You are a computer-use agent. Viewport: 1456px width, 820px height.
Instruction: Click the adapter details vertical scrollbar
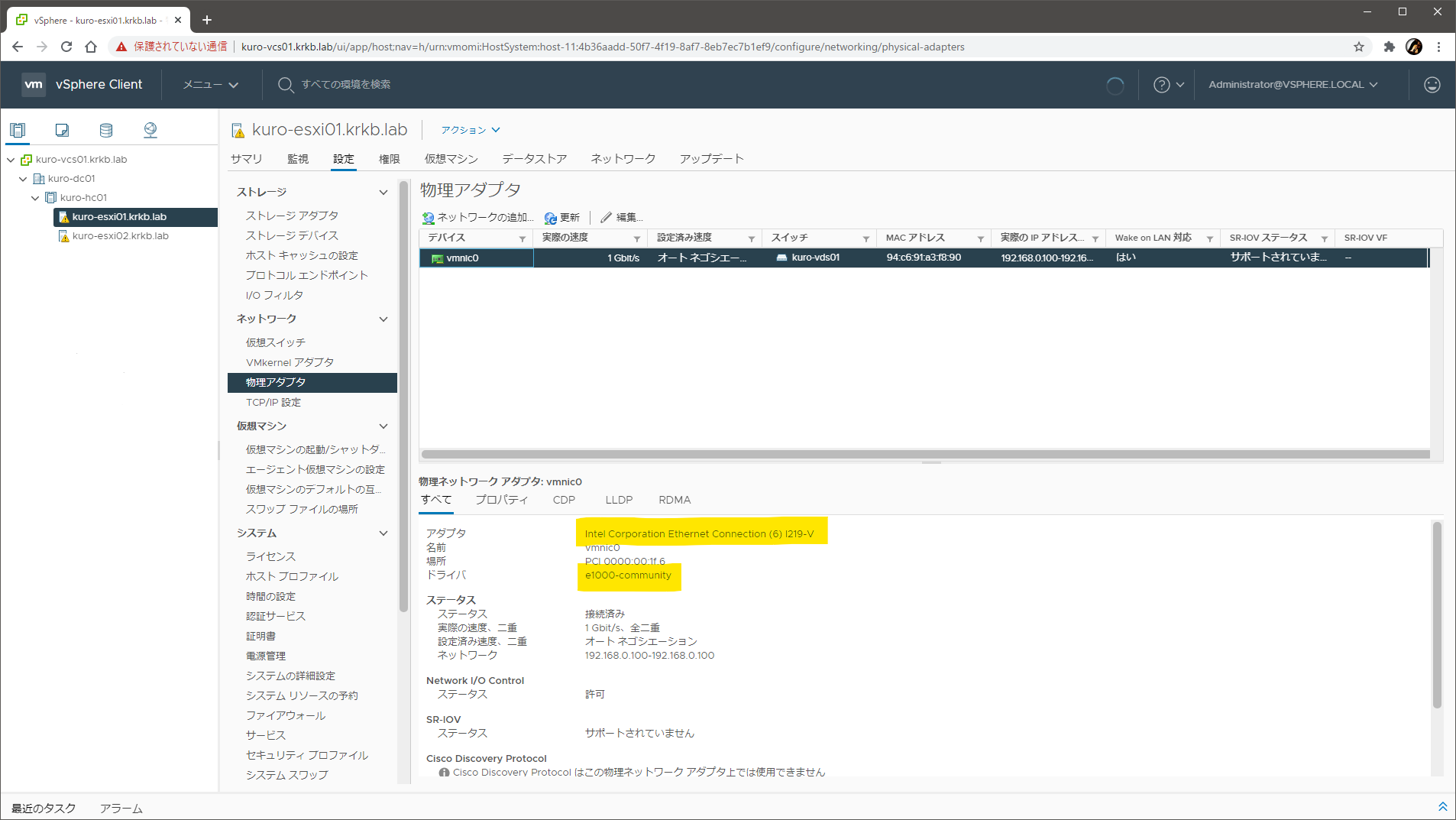(x=1436, y=615)
